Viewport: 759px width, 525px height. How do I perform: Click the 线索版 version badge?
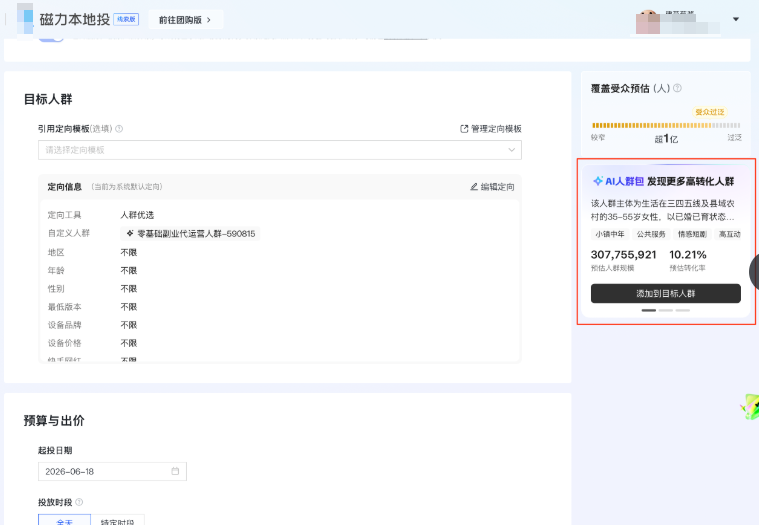(126, 19)
